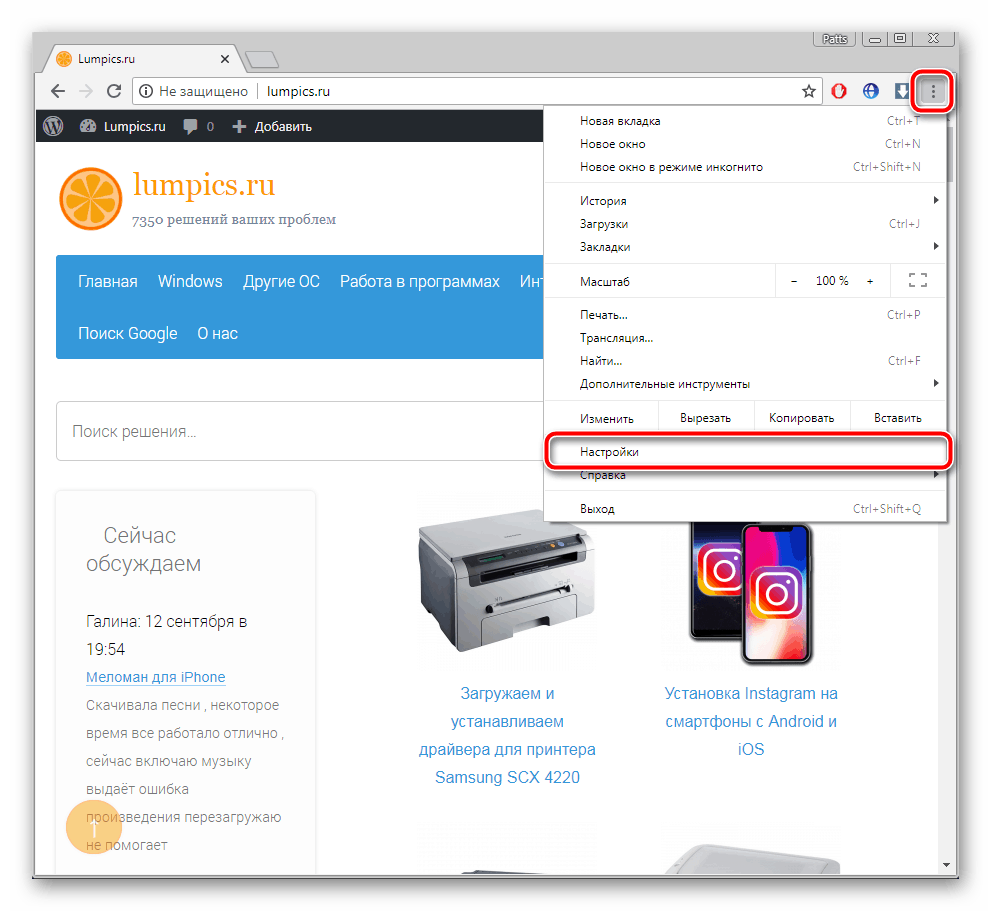Open 'О нас' navigation item
This screenshot has width=991, height=911.
click(x=217, y=333)
